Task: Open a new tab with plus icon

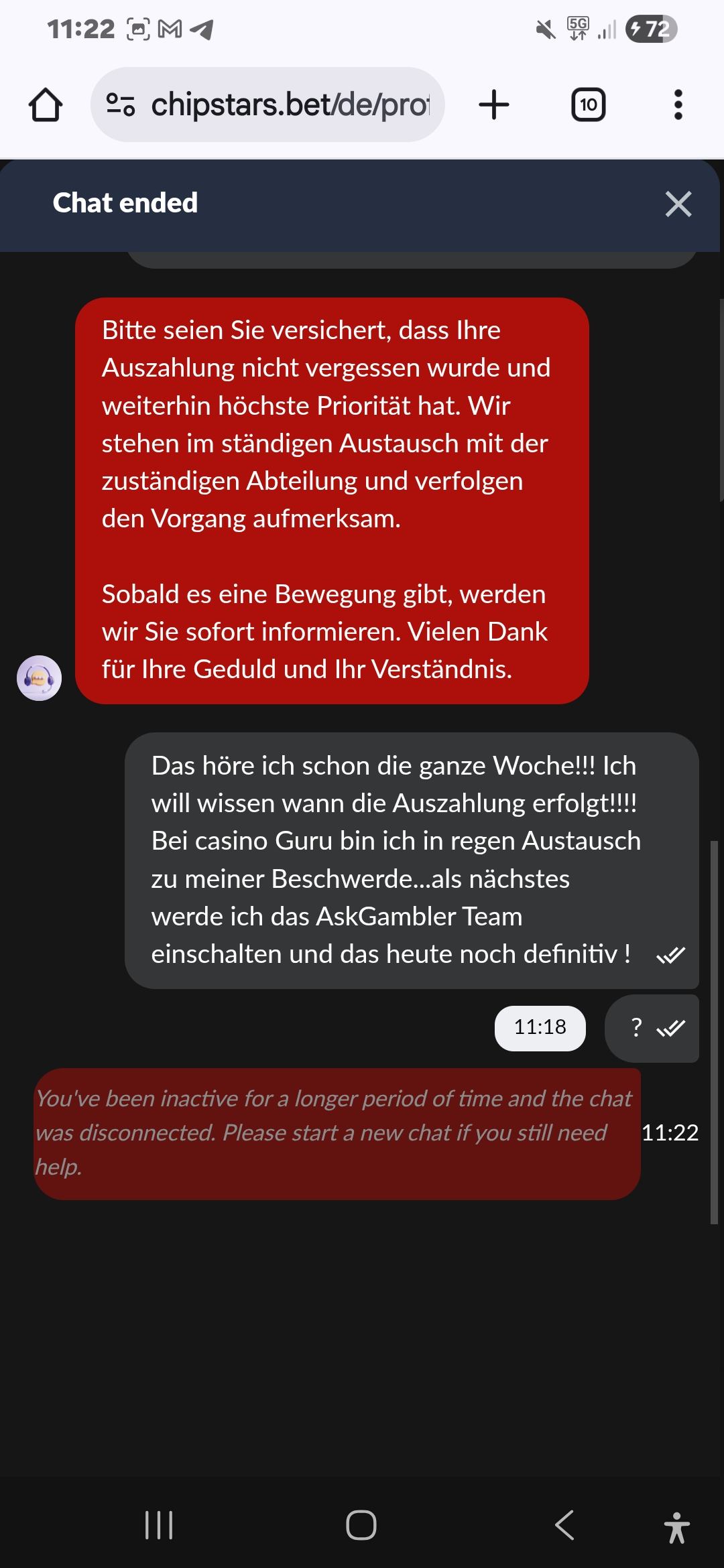Action: click(494, 105)
